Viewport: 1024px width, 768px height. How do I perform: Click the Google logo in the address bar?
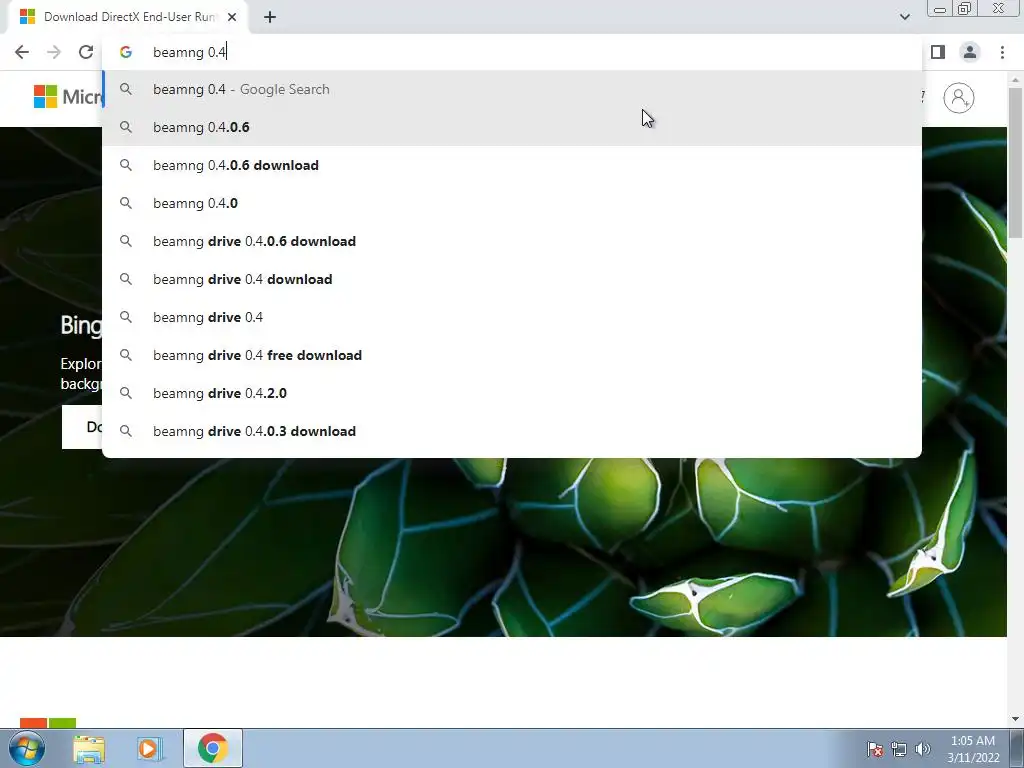coord(125,52)
